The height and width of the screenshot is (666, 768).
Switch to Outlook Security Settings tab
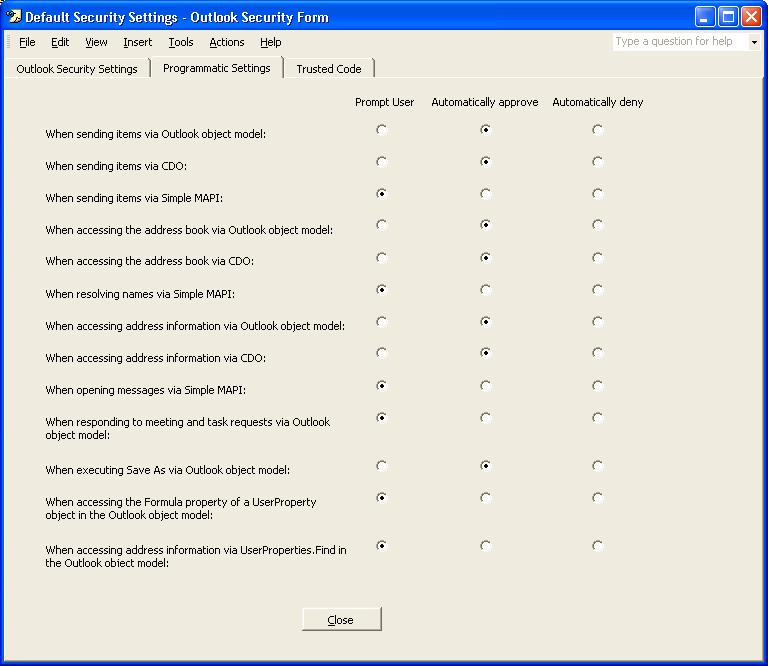click(x=77, y=69)
